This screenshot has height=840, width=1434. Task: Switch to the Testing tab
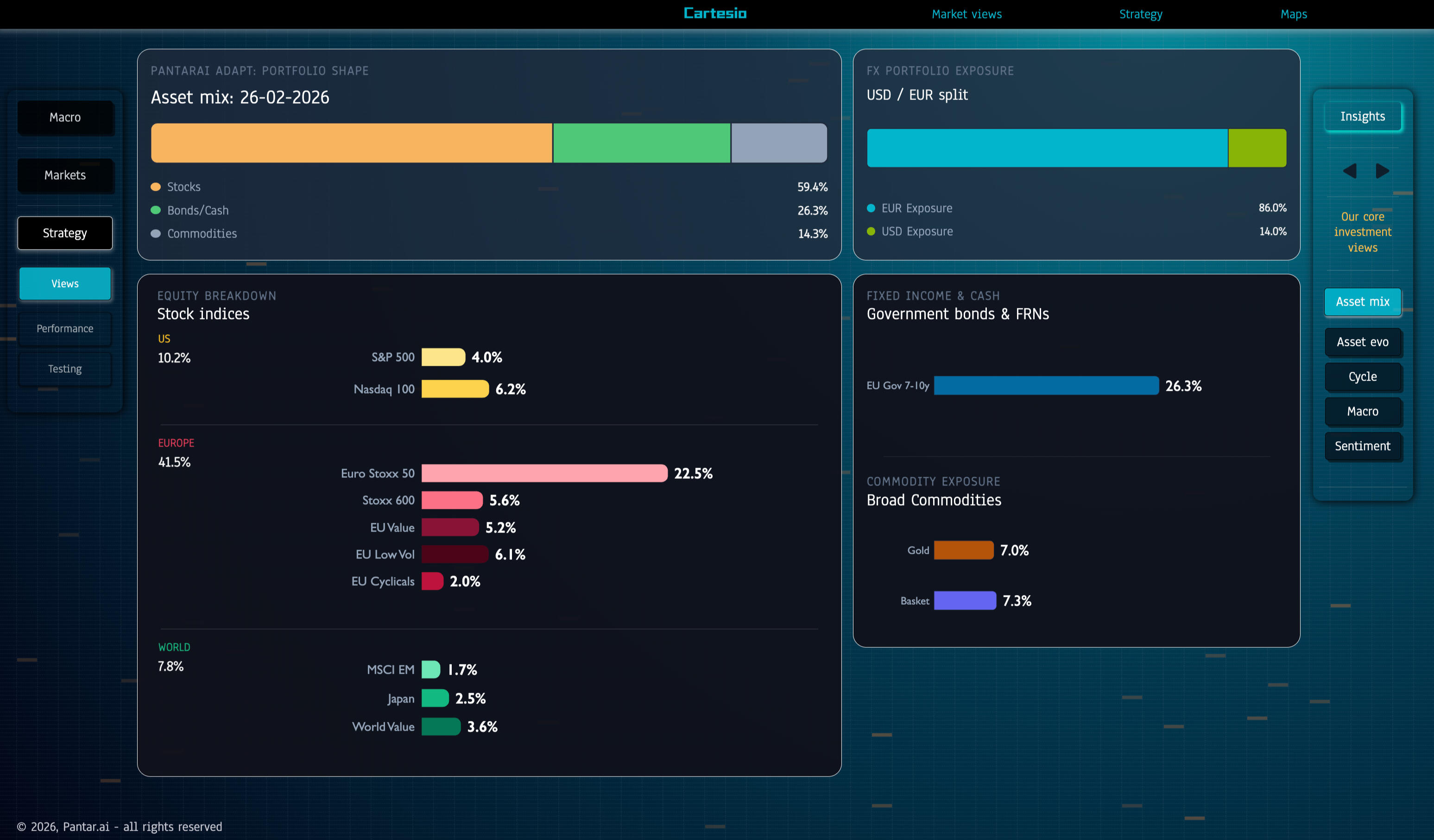[x=65, y=369]
